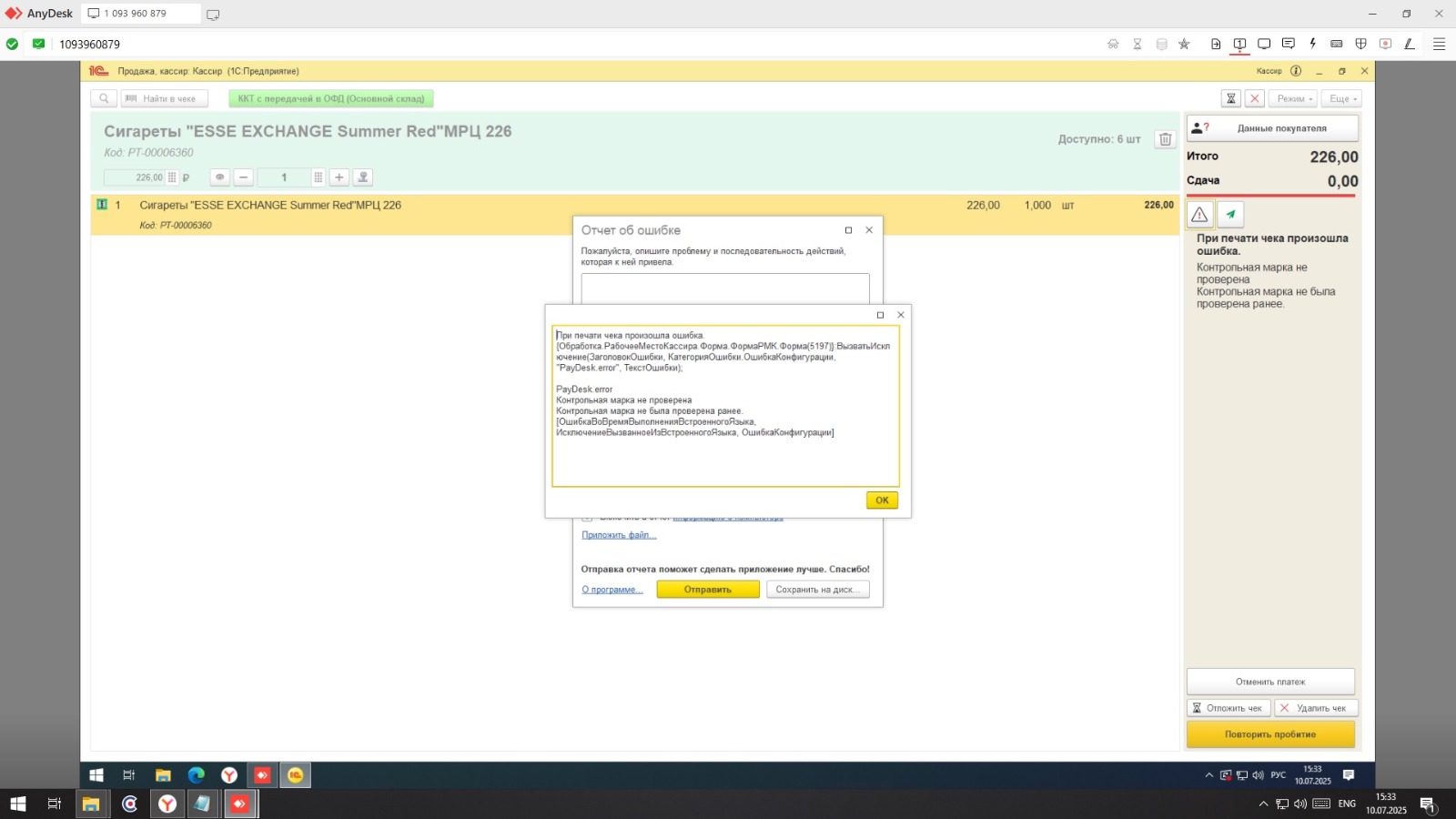Image resolution: width=1456 pixels, height=819 pixels.
Task: Click ККТ с передачей в ОФД green button
Action: tap(331, 98)
